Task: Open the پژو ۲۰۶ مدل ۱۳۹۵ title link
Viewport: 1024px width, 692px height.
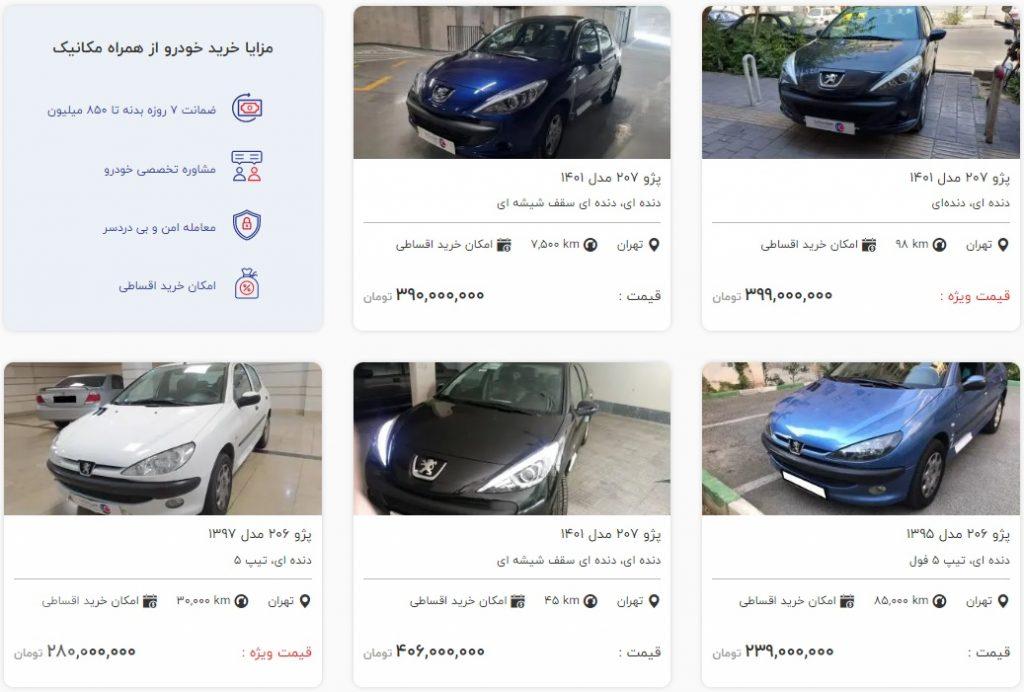Action: click(957, 533)
